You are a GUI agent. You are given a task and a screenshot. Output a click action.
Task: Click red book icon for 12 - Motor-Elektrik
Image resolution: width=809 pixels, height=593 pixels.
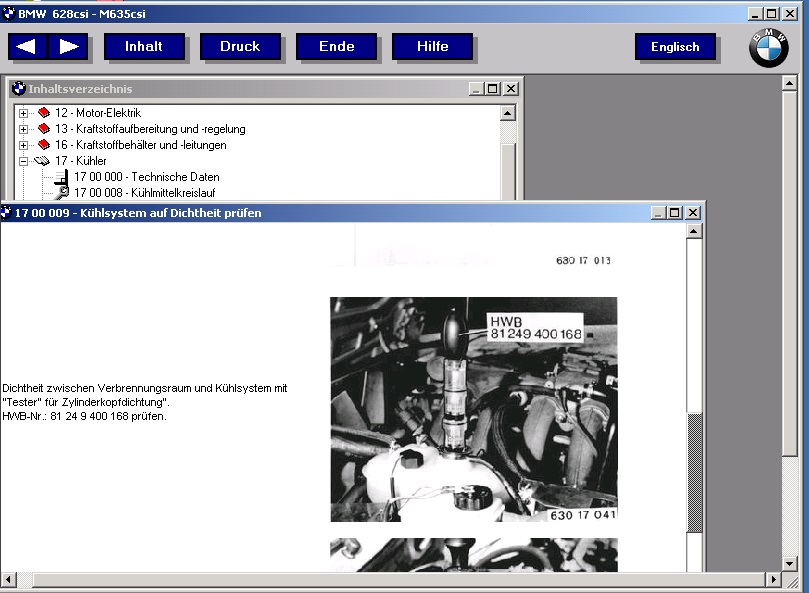pos(43,113)
